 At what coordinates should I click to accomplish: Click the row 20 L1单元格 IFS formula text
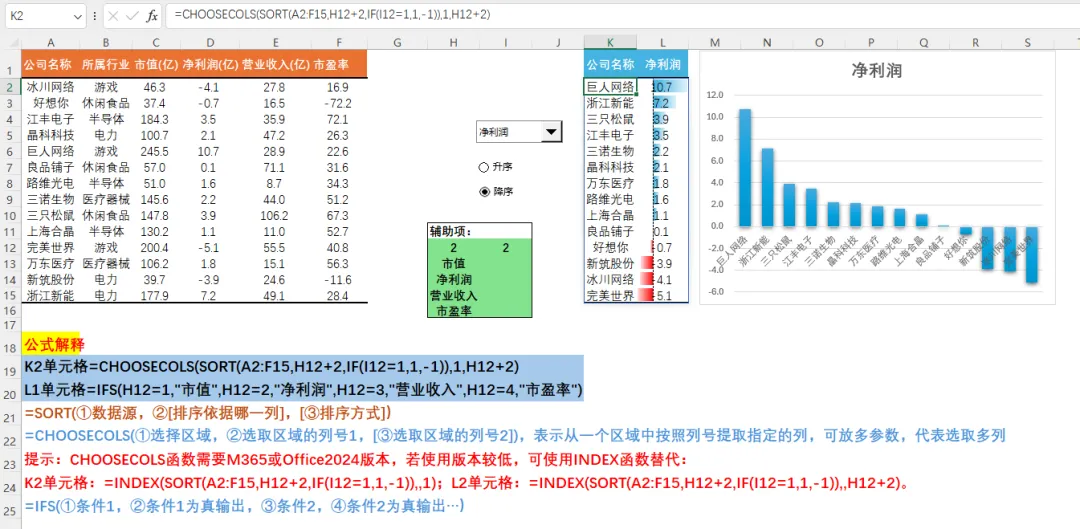[x=304, y=389]
